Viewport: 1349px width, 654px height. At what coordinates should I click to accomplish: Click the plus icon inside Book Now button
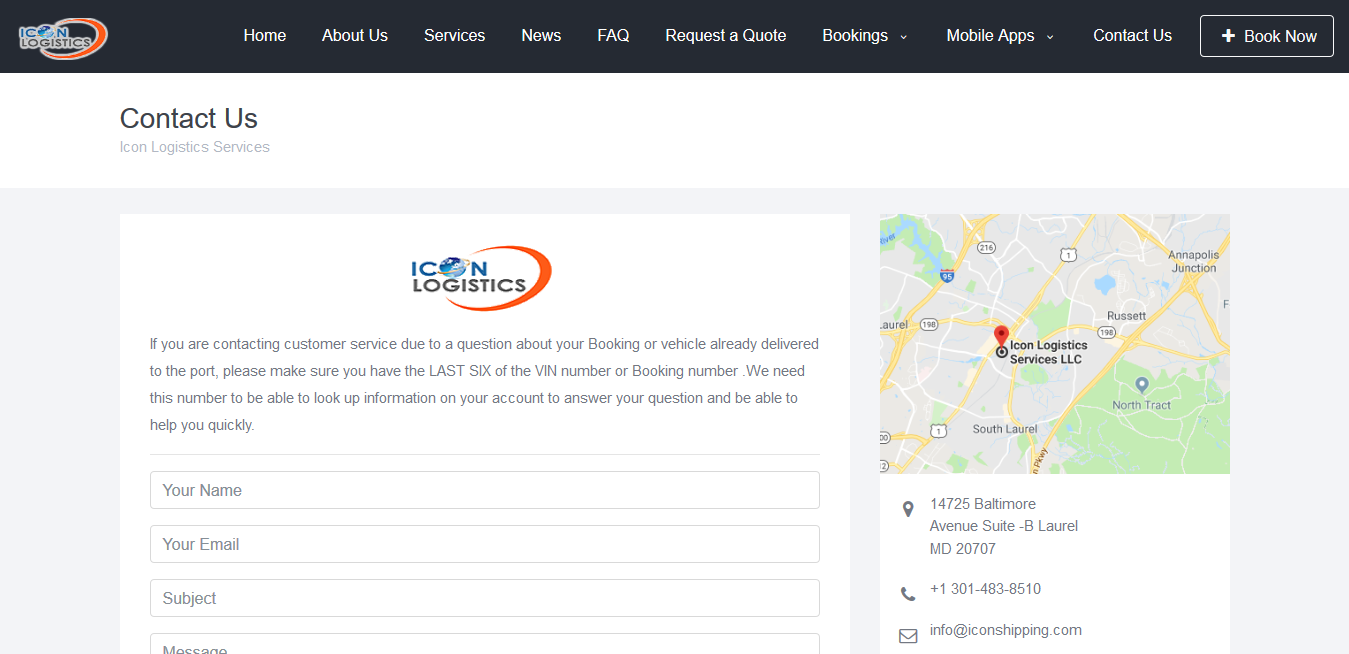pyautogui.click(x=1225, y=35)
